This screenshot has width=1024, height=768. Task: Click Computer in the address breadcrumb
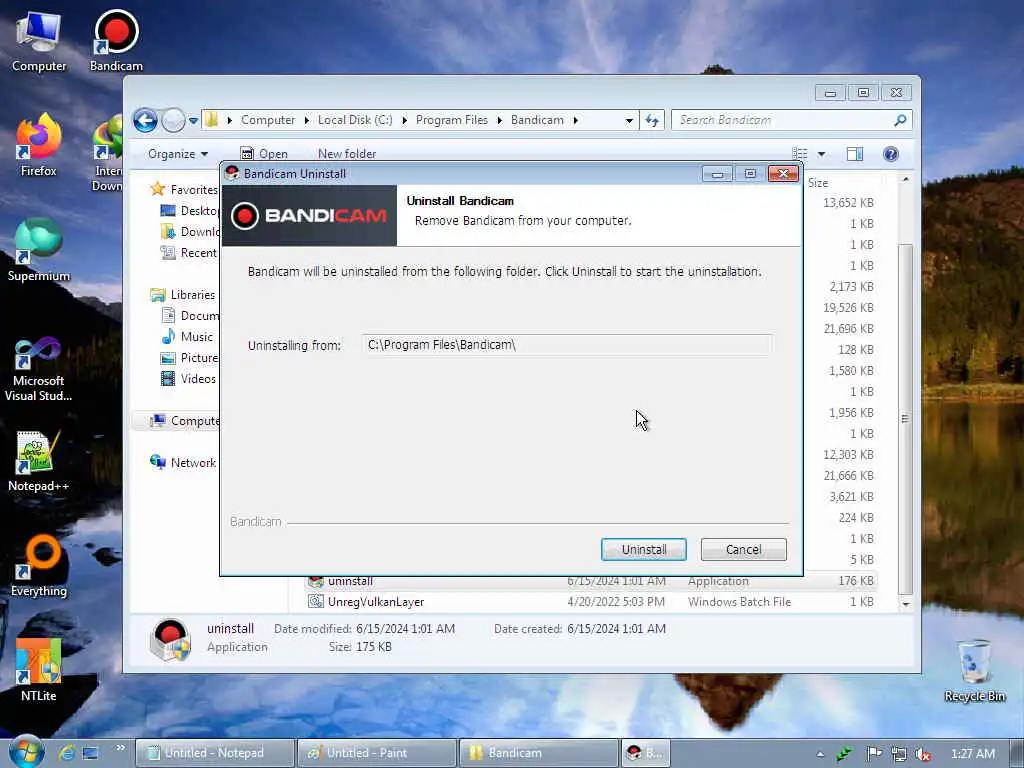point(268,120)
